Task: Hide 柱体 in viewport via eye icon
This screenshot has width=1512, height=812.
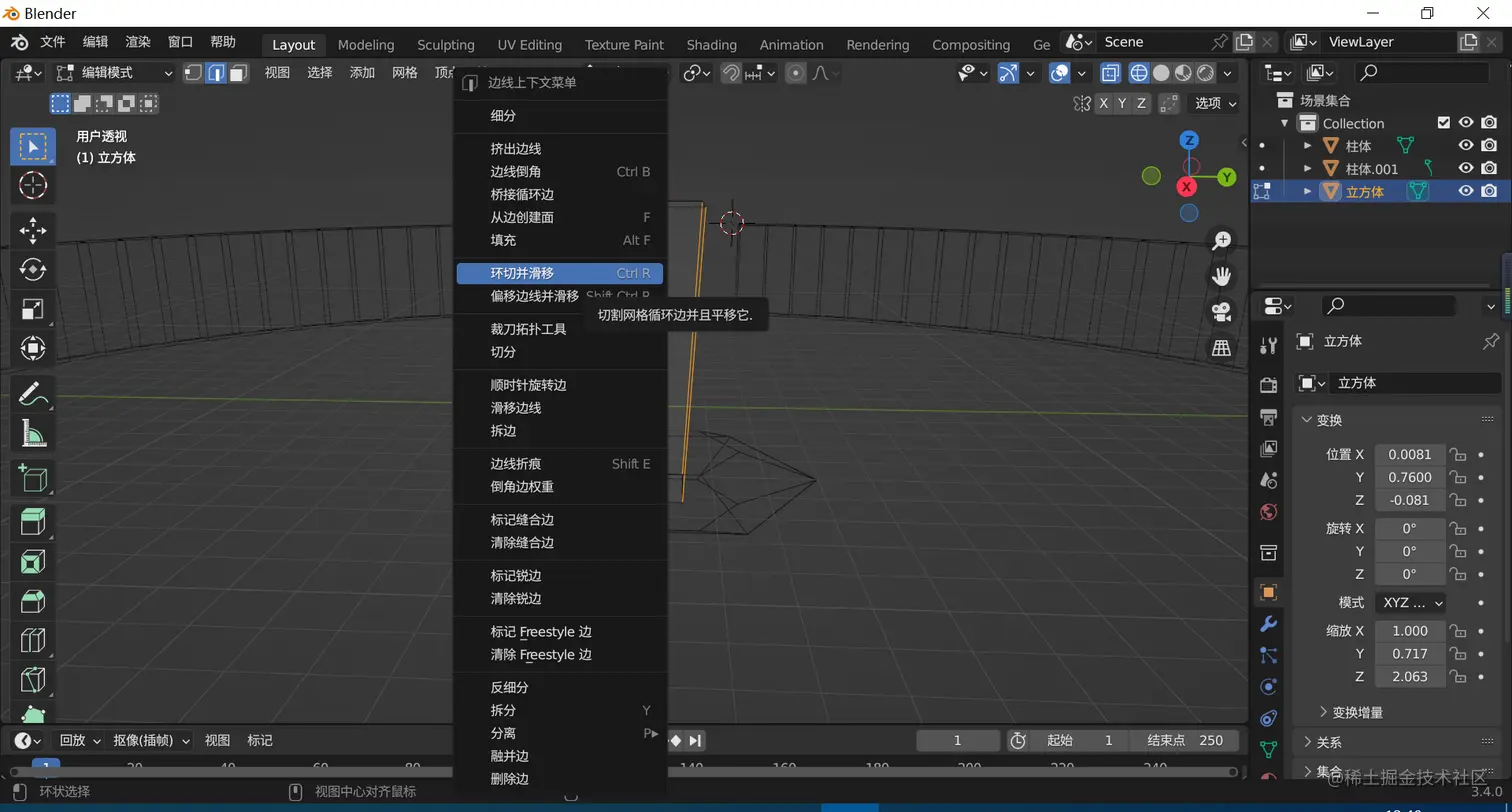Action: click(x=1466, y=146)
